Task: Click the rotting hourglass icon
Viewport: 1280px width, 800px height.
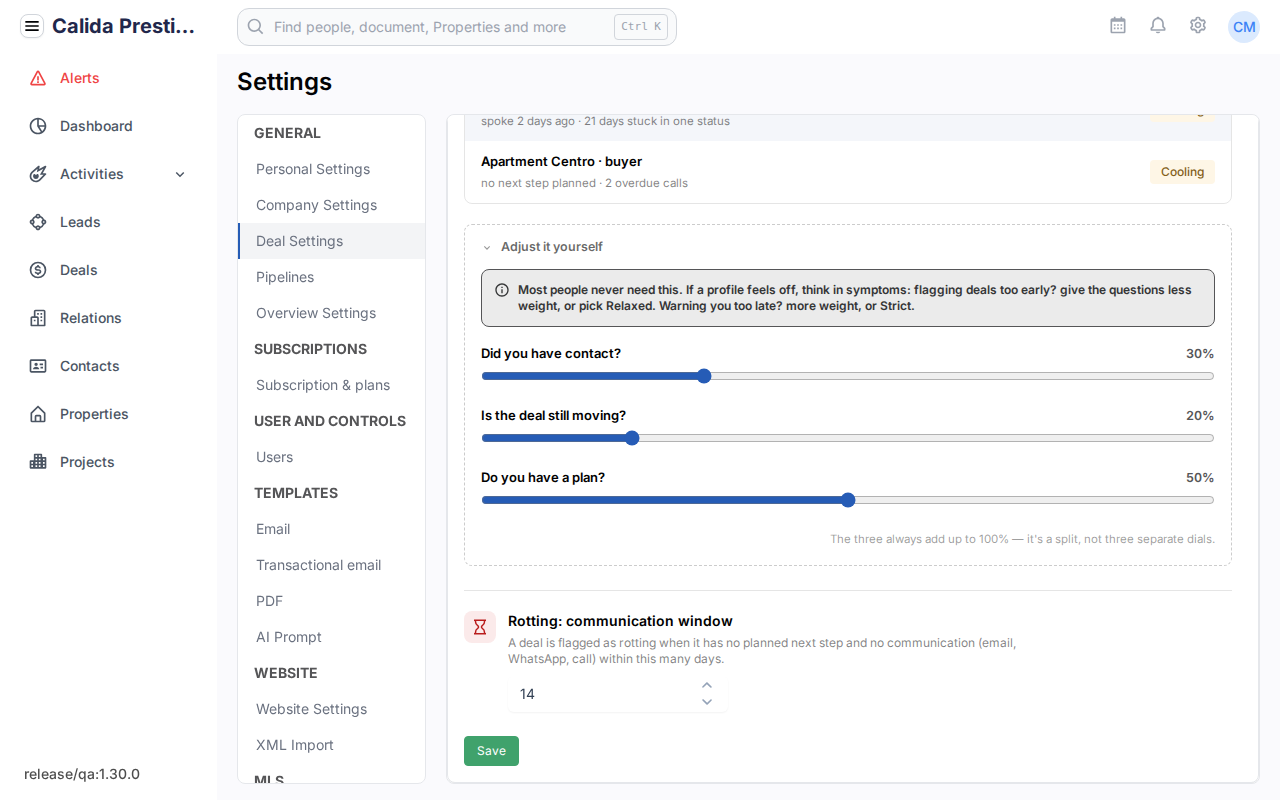Action: [x=480, y=627]
